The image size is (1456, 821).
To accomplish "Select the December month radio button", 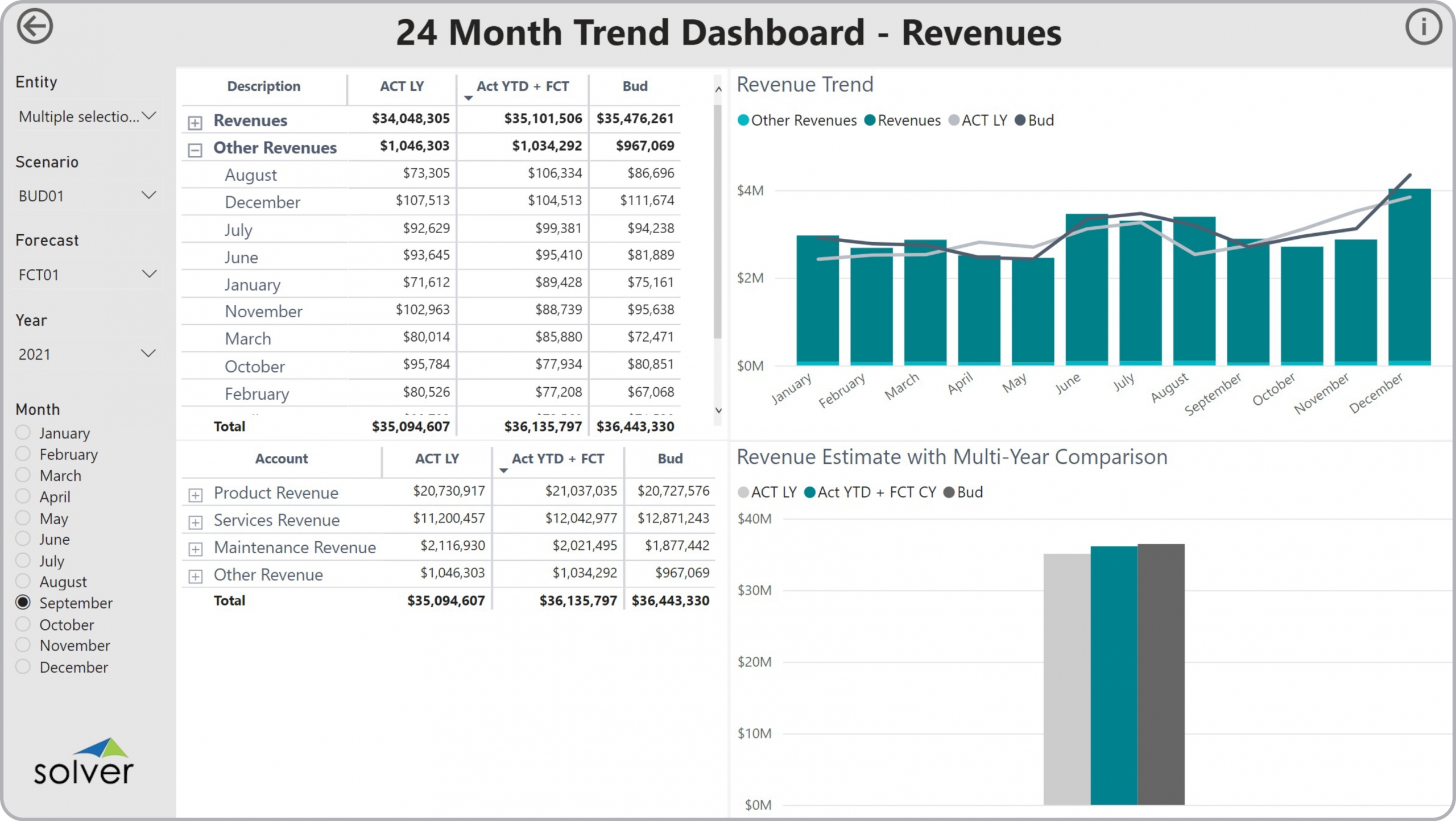I will tap(23, 666).
